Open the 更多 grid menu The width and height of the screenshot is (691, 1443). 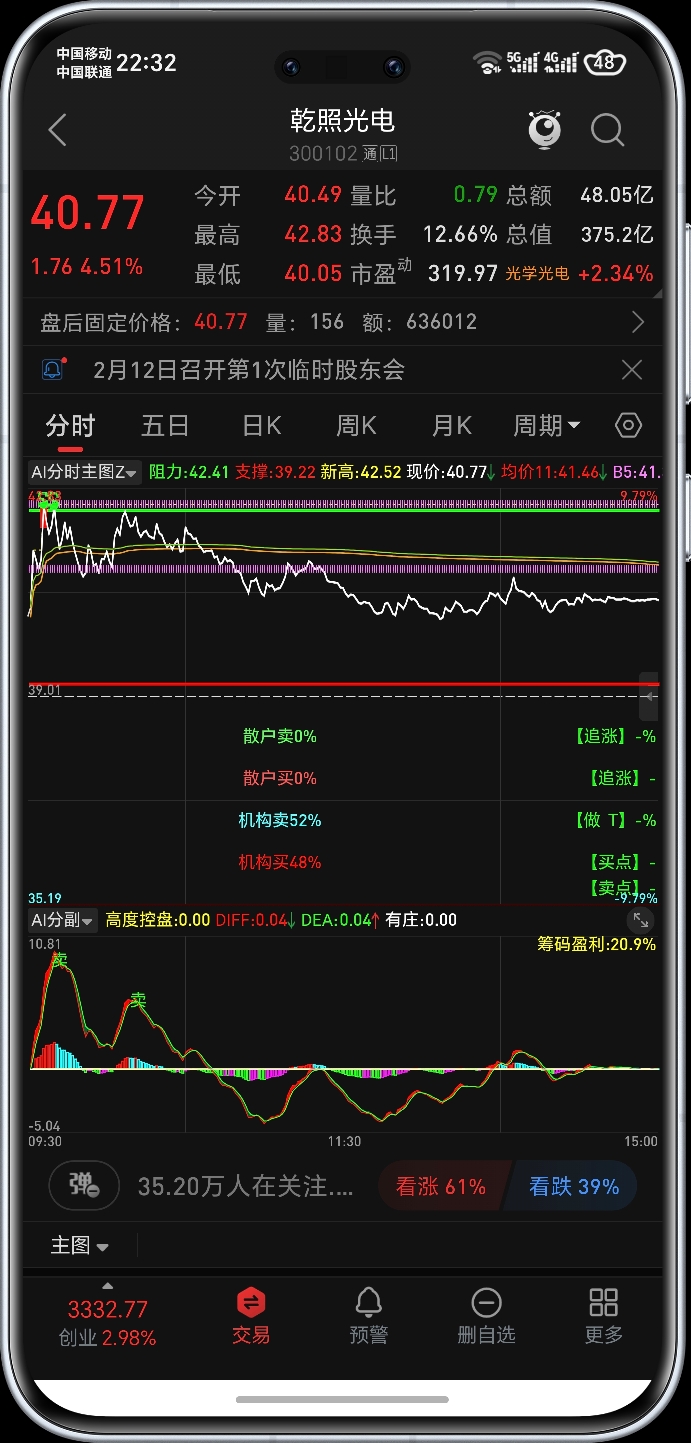(x=604, y=1316)
